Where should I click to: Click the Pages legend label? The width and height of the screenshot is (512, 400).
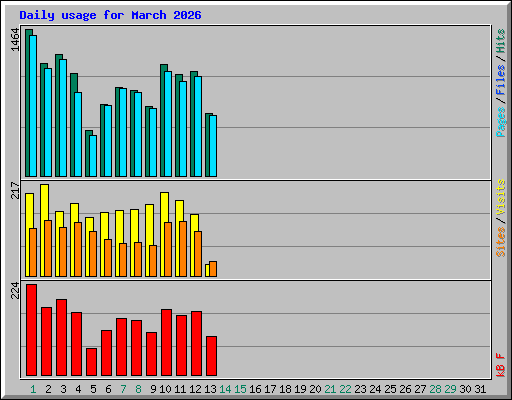[x=501, y=122]
